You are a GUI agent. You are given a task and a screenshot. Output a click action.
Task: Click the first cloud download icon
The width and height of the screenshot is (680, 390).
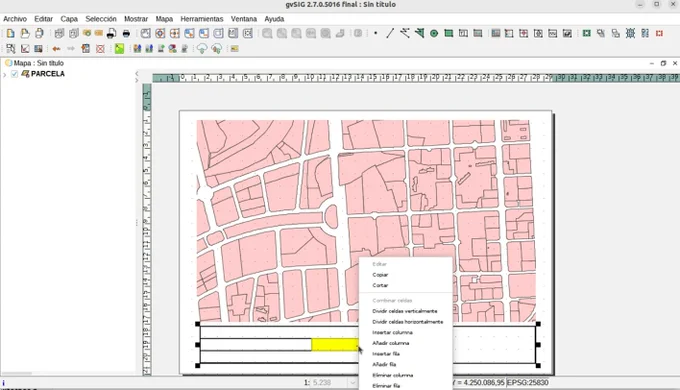tap(202, 49)
